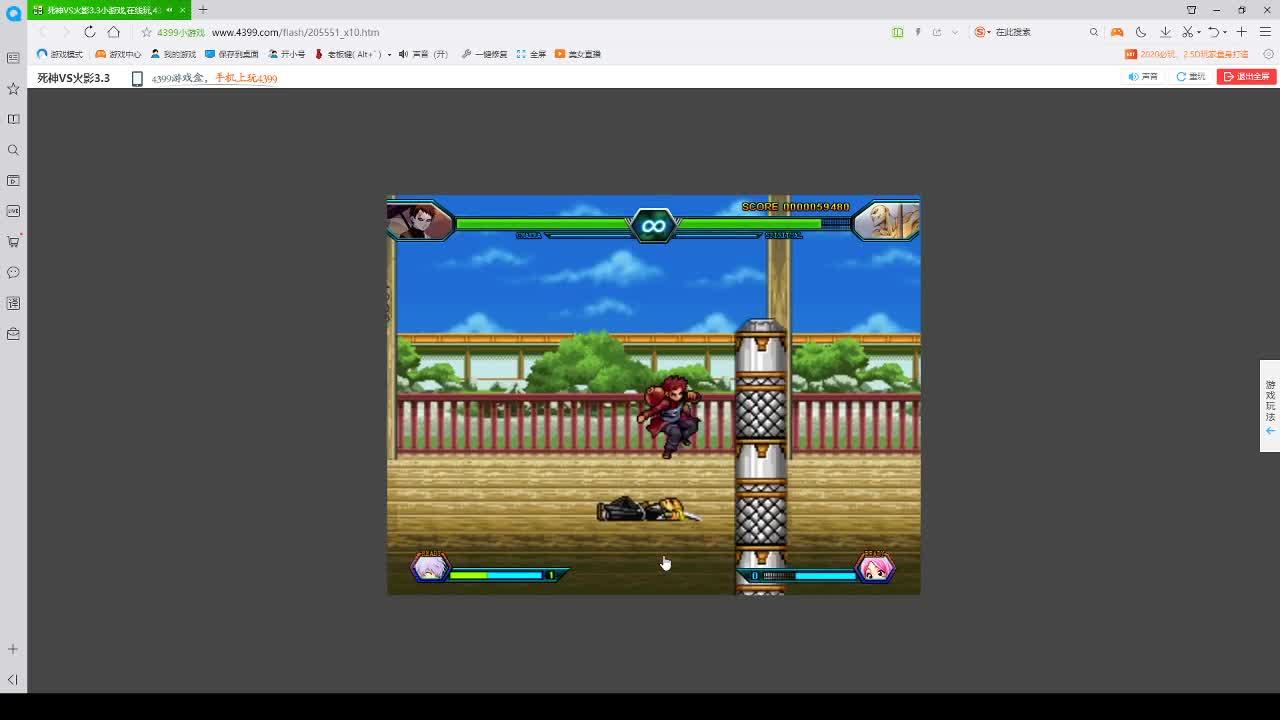Open the sidebar news card icon
The height and width of the screenshot is (720, 1280).
pos(13,58)
